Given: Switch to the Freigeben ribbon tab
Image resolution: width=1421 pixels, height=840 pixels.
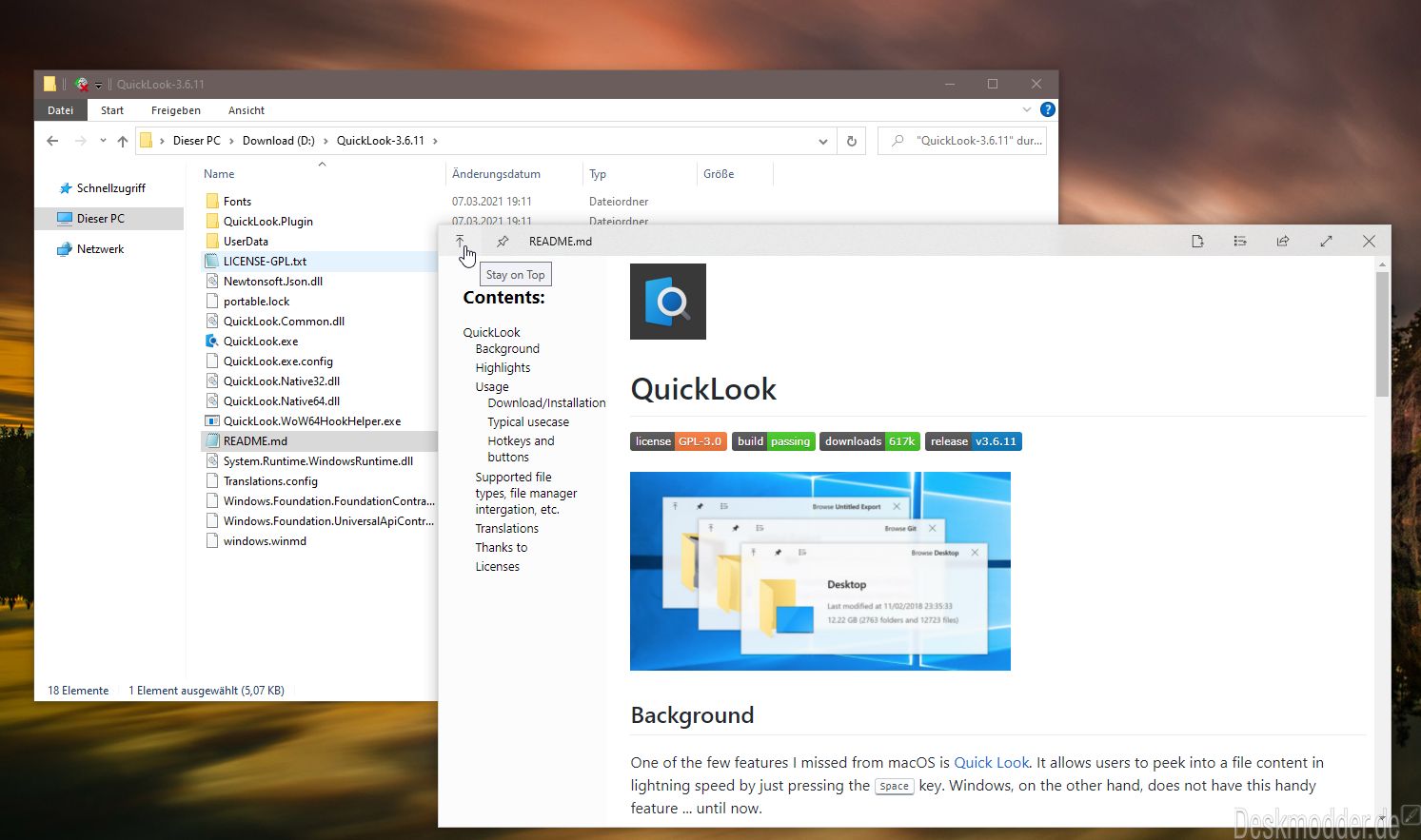Looking at the screenshot, I should click(176, 110).
